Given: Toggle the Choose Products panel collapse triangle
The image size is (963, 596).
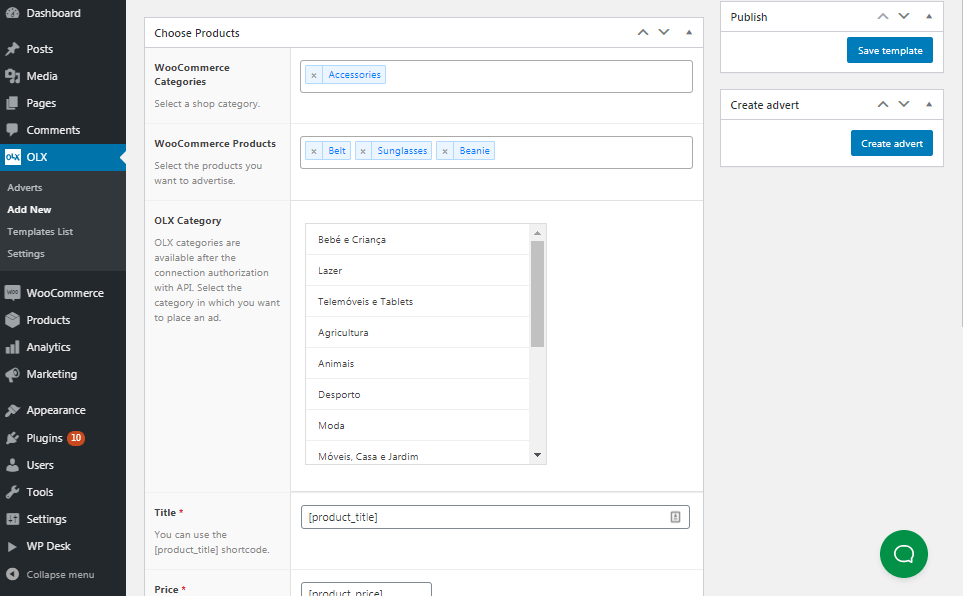Looking at the screenshot, I should [x=689, y=33].
